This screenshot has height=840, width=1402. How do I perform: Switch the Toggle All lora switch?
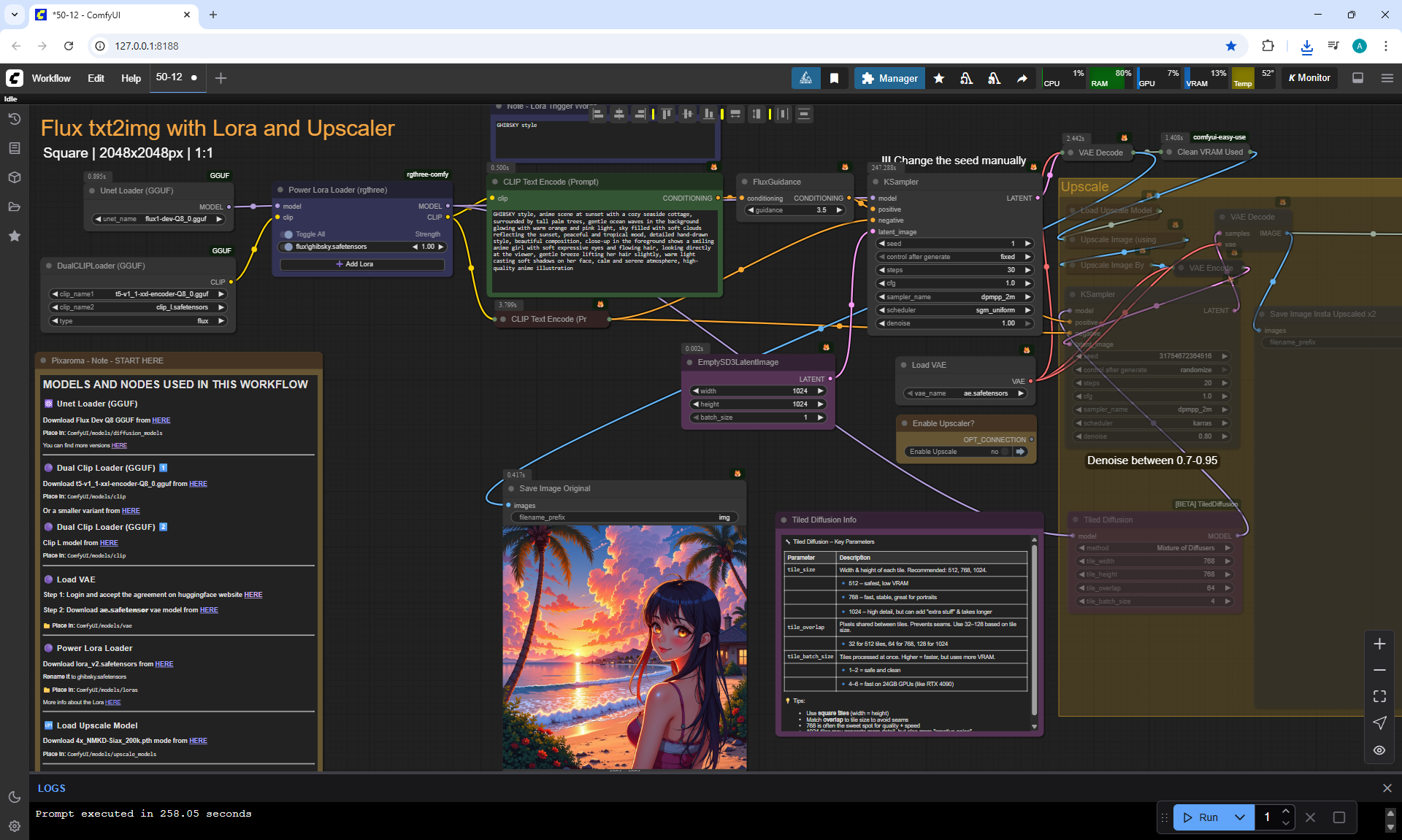pyautogui.click(x=288, y=234)
